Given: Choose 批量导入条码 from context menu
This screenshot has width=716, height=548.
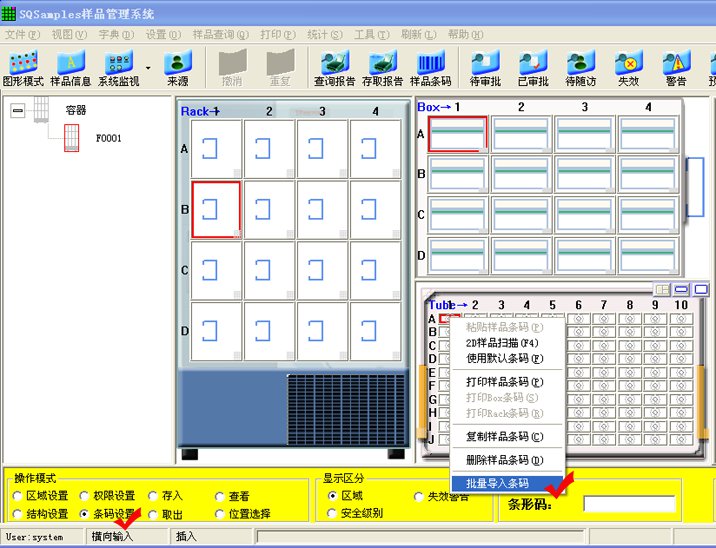Looking at the screenshot, I should 504,483.
